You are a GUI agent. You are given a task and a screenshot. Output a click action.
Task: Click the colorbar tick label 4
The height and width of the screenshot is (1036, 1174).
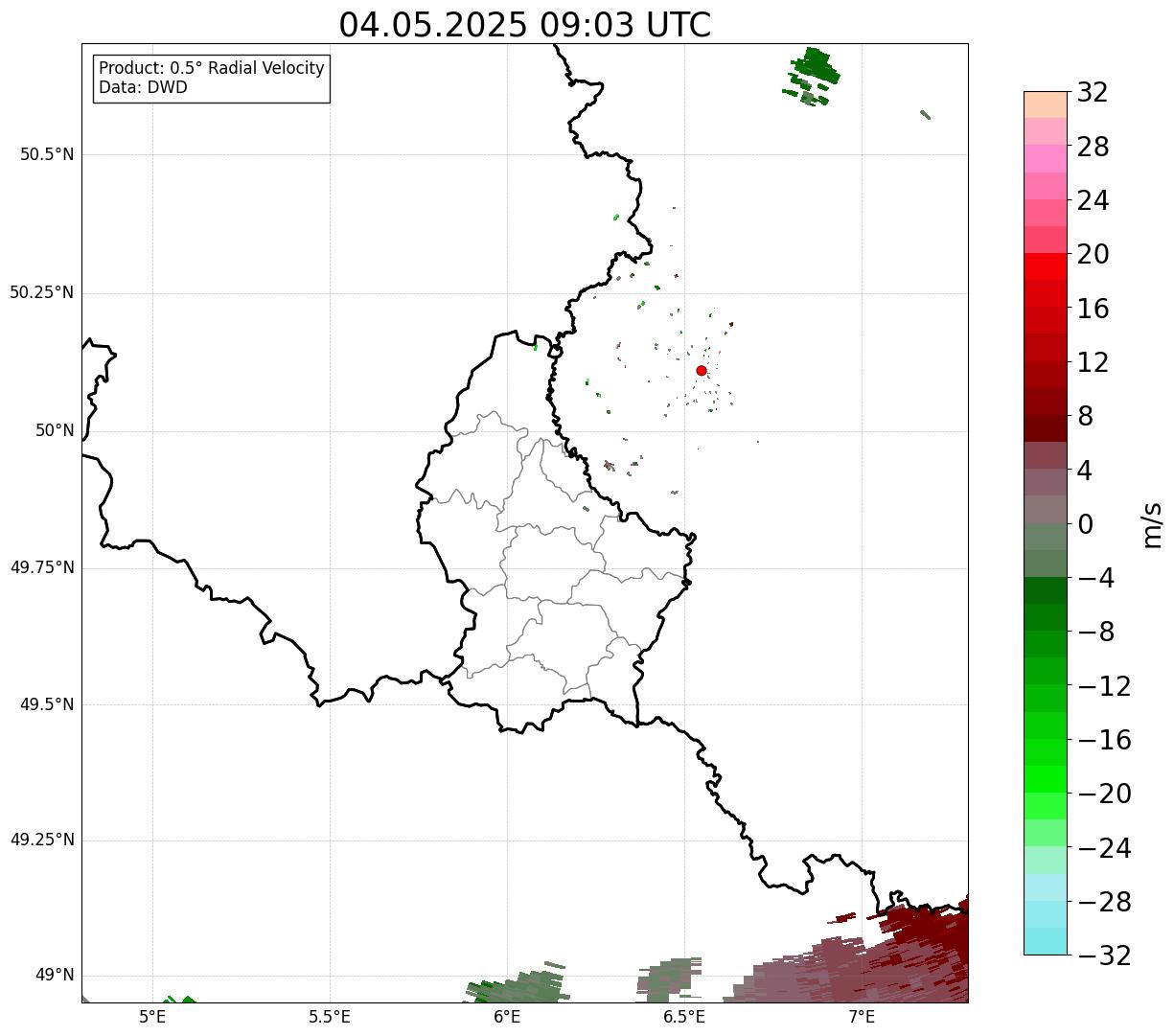pos(1086,471)
